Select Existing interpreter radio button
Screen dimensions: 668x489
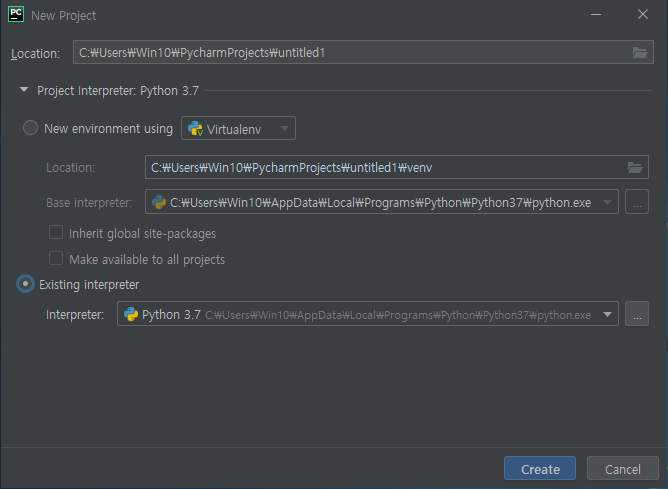coord(26,284)
